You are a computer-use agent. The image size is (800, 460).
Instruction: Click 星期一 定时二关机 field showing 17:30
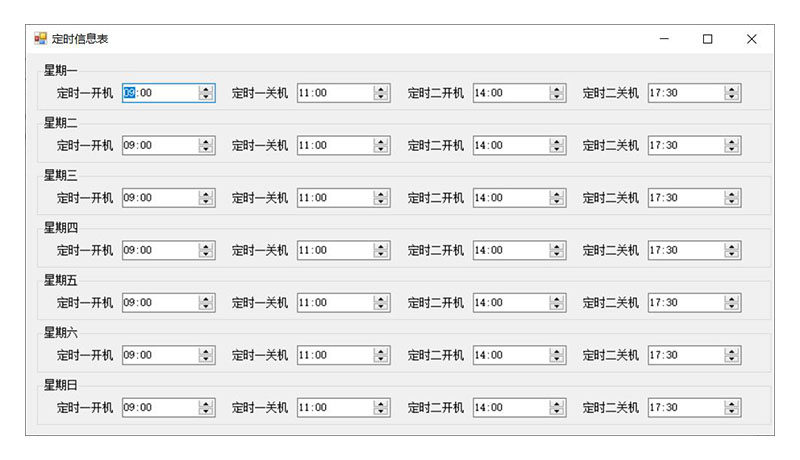coord(694,93)
